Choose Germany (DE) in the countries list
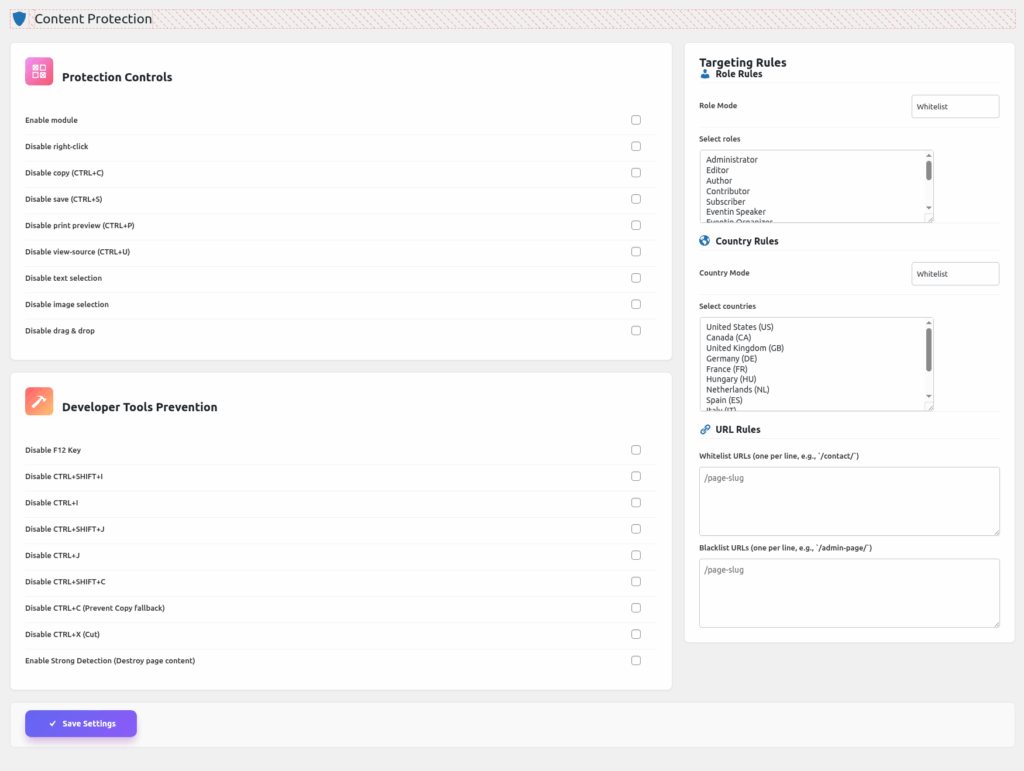Image resolution: width=1024 pixels, height=771 pixels. tap(731, 358)
